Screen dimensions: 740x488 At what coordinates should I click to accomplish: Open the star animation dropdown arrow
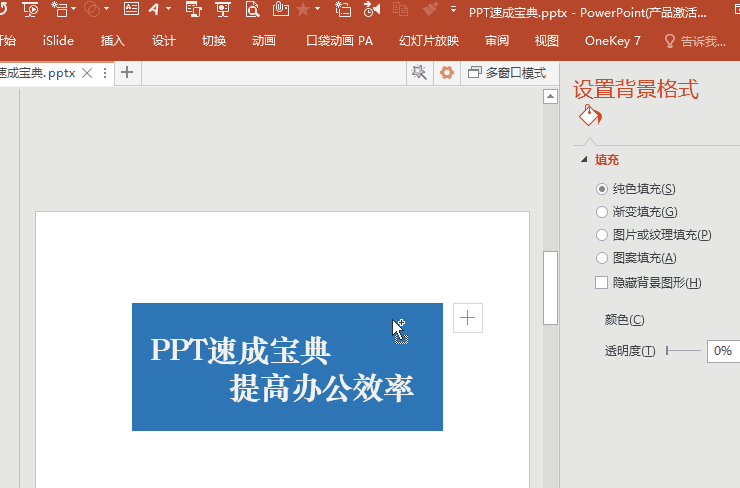tap(317, 9)
